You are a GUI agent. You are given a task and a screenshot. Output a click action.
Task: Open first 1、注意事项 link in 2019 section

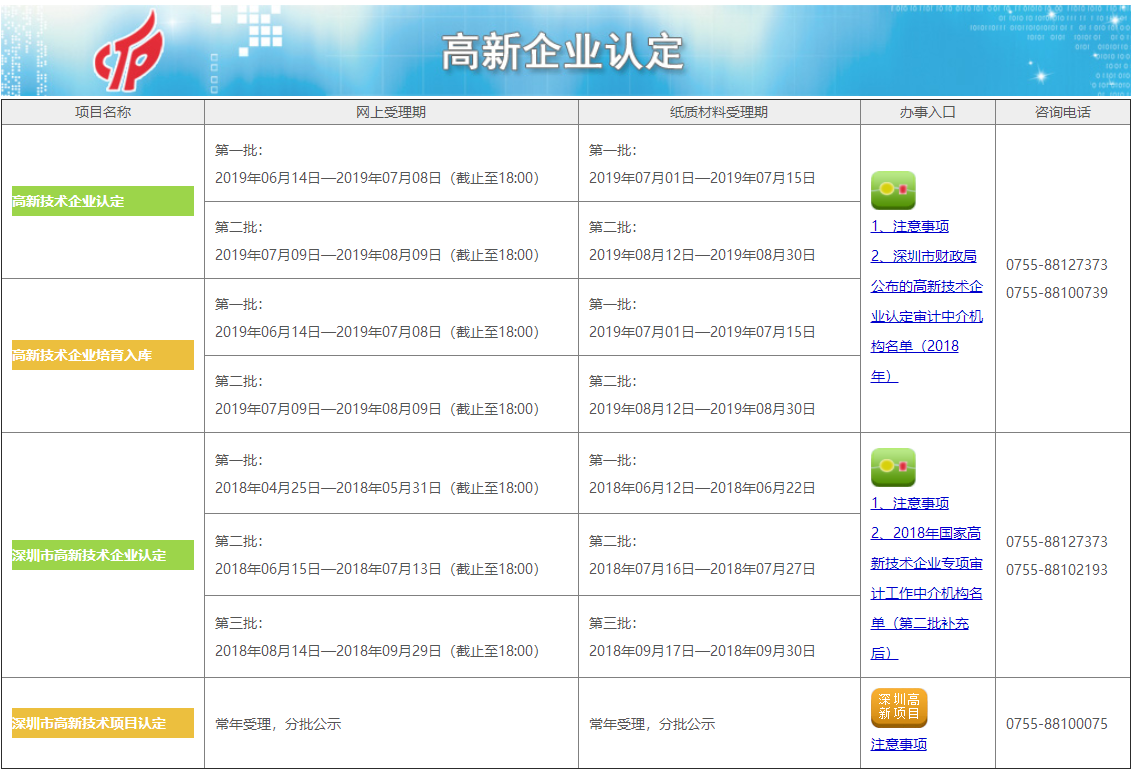click(x=910, y=226)
